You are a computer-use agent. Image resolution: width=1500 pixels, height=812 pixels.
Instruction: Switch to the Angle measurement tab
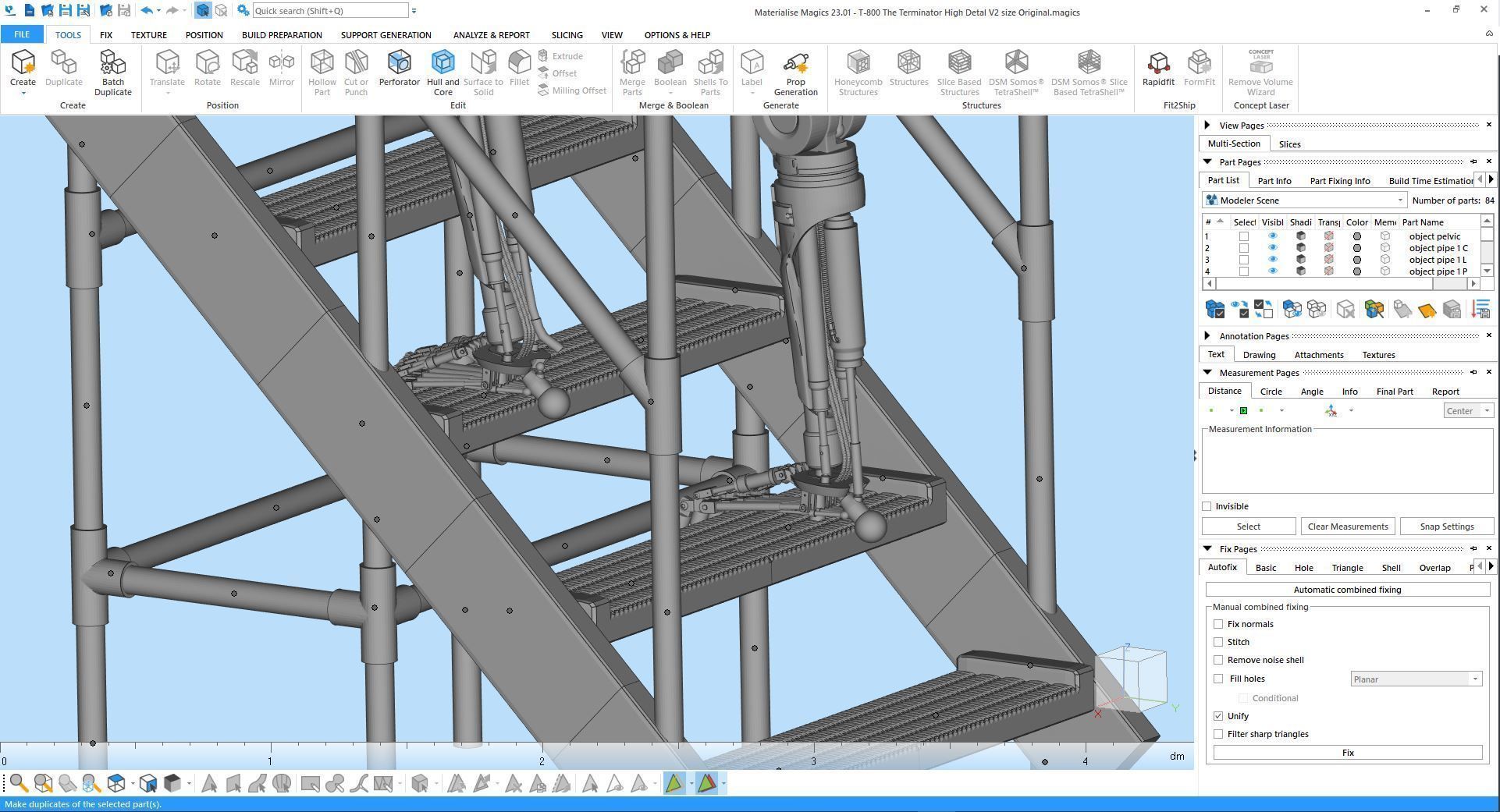(1311, 391)
